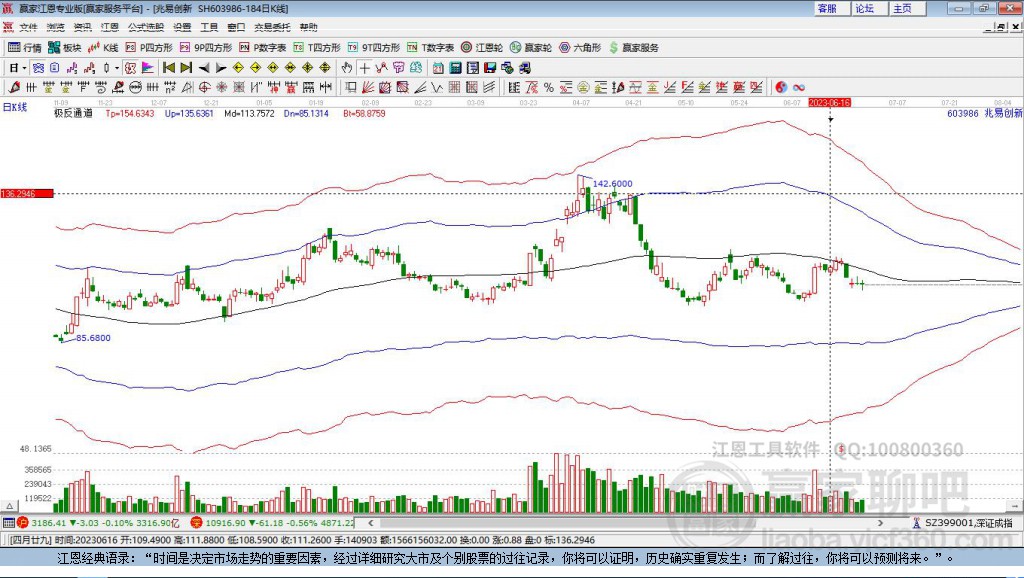Open the 江恩轮 Gann wheel tool
The width and height of the screenshot is (1024, 578).
pyautogui.click(x=482, y=48)
